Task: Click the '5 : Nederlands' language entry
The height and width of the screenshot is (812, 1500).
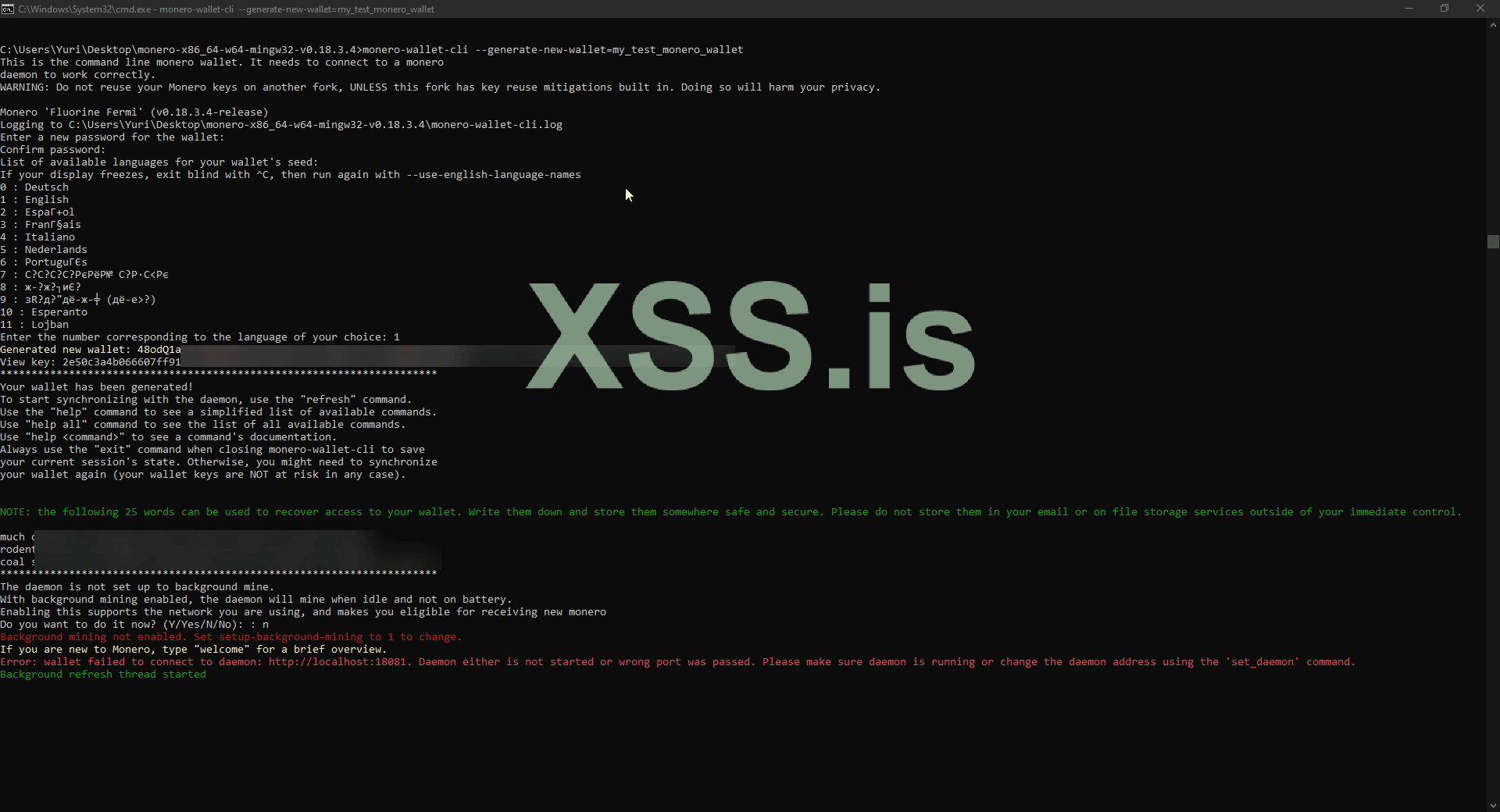Action: pos(44,250)
